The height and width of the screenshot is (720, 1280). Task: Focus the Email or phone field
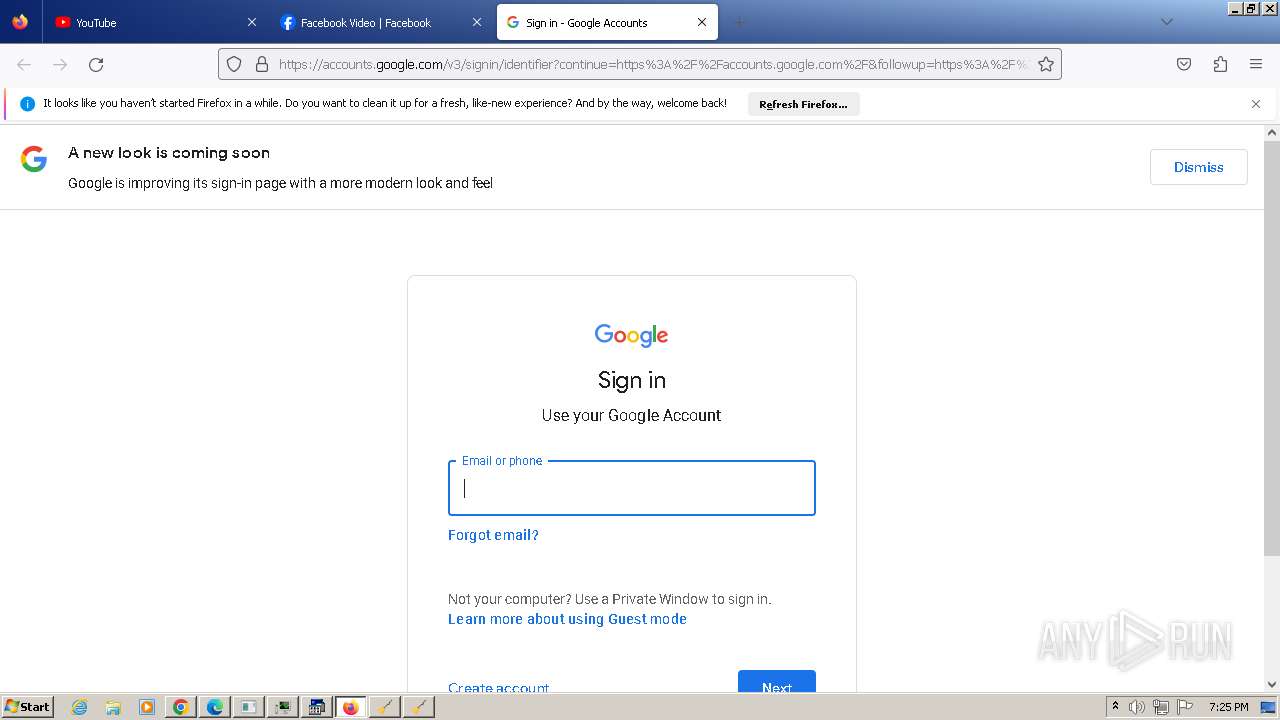pyautogui.click(x=632, y=488)
